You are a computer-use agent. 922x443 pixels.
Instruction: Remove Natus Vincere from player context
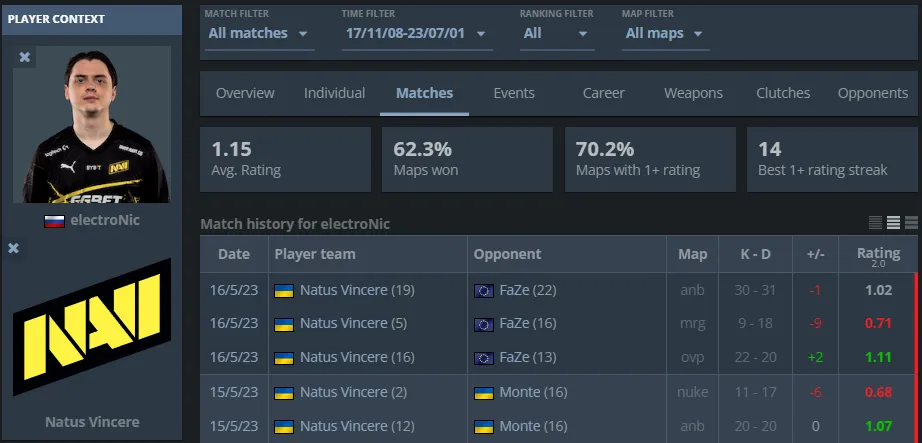[x=14, y=248]
